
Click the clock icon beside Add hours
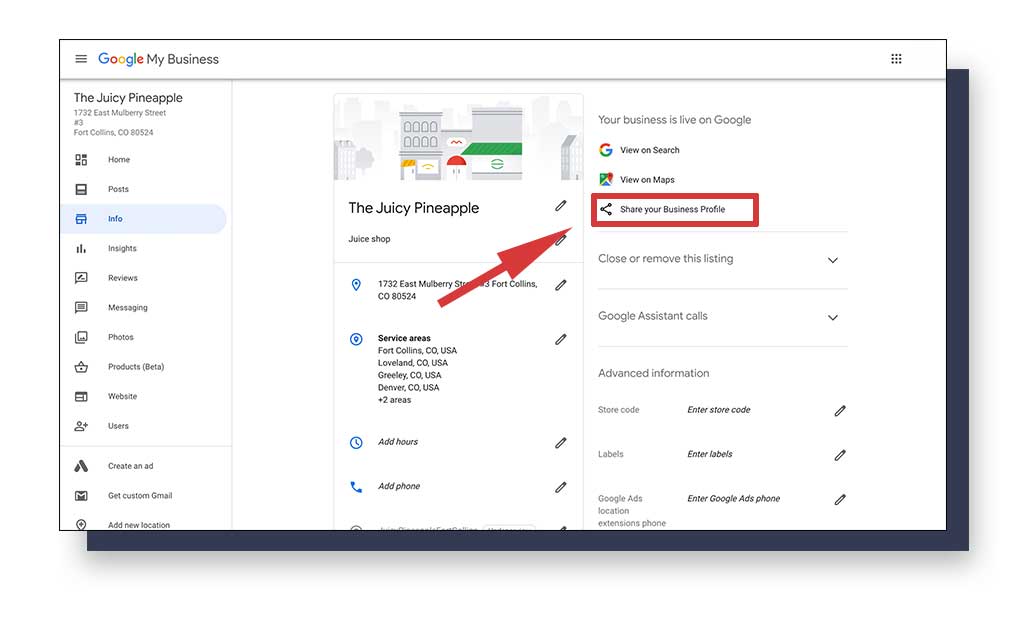point(356,443)
